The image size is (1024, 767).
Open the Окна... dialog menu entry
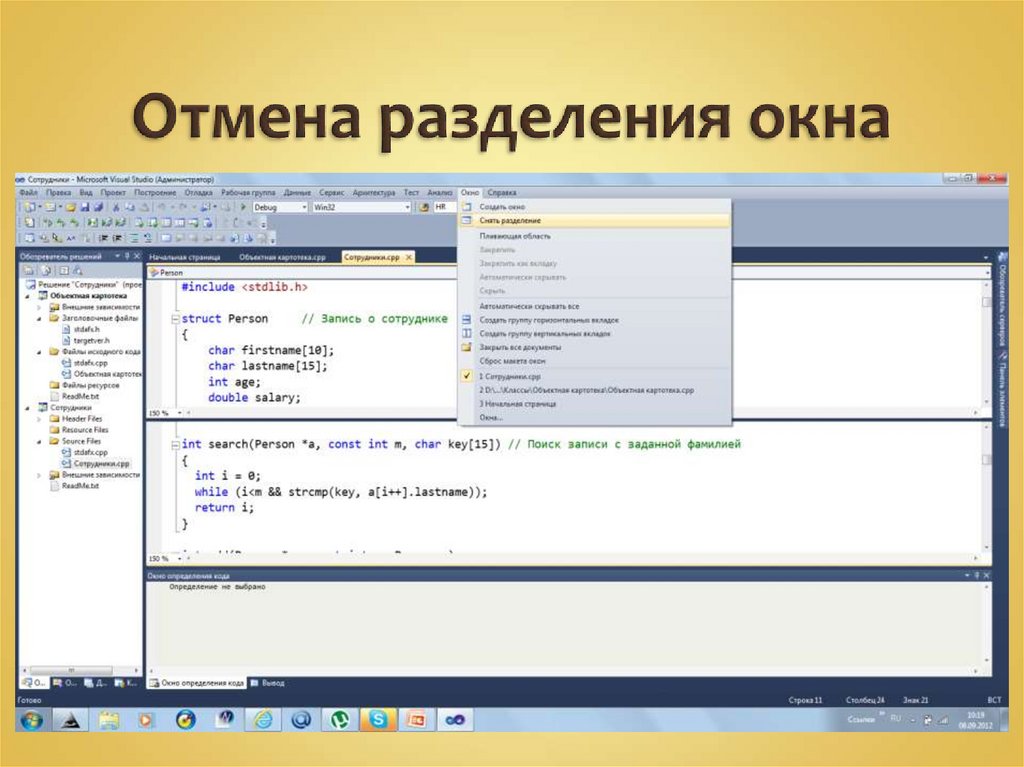594,417
